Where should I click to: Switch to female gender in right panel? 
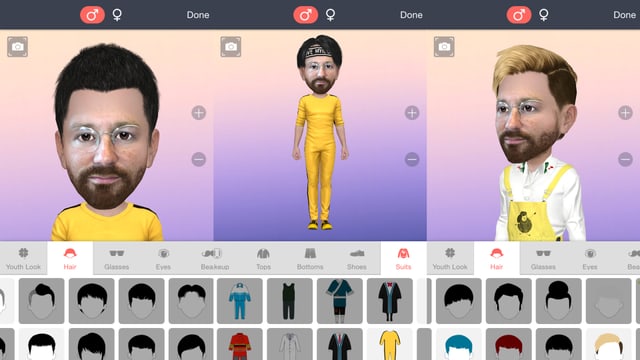(544, 15)
